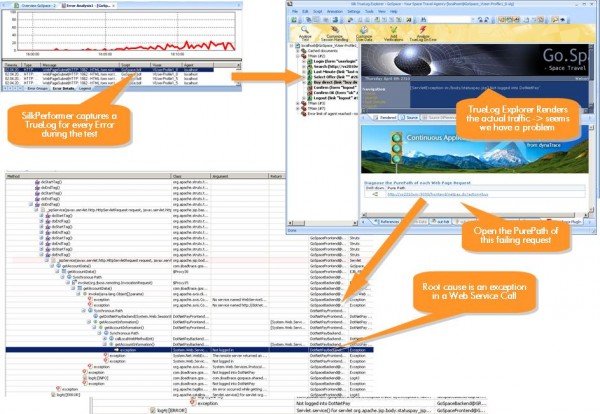Click Customize User Data workflow icon
Screen dimensions: 600x414
point(364,29)
